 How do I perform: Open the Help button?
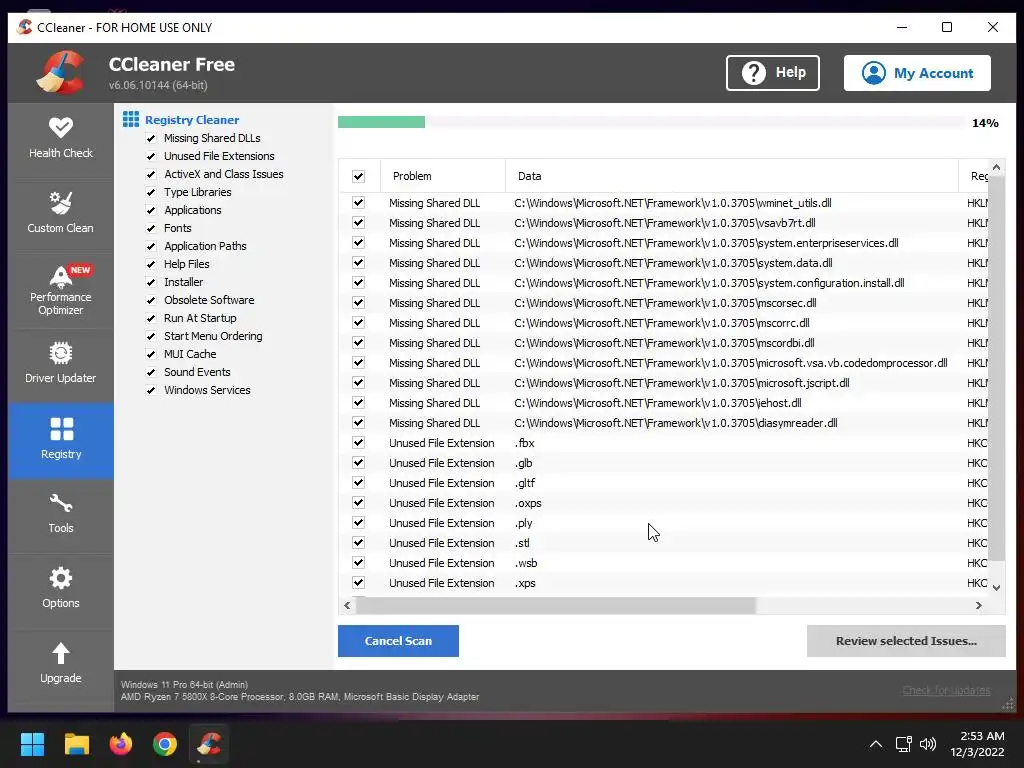coord(773,72)
